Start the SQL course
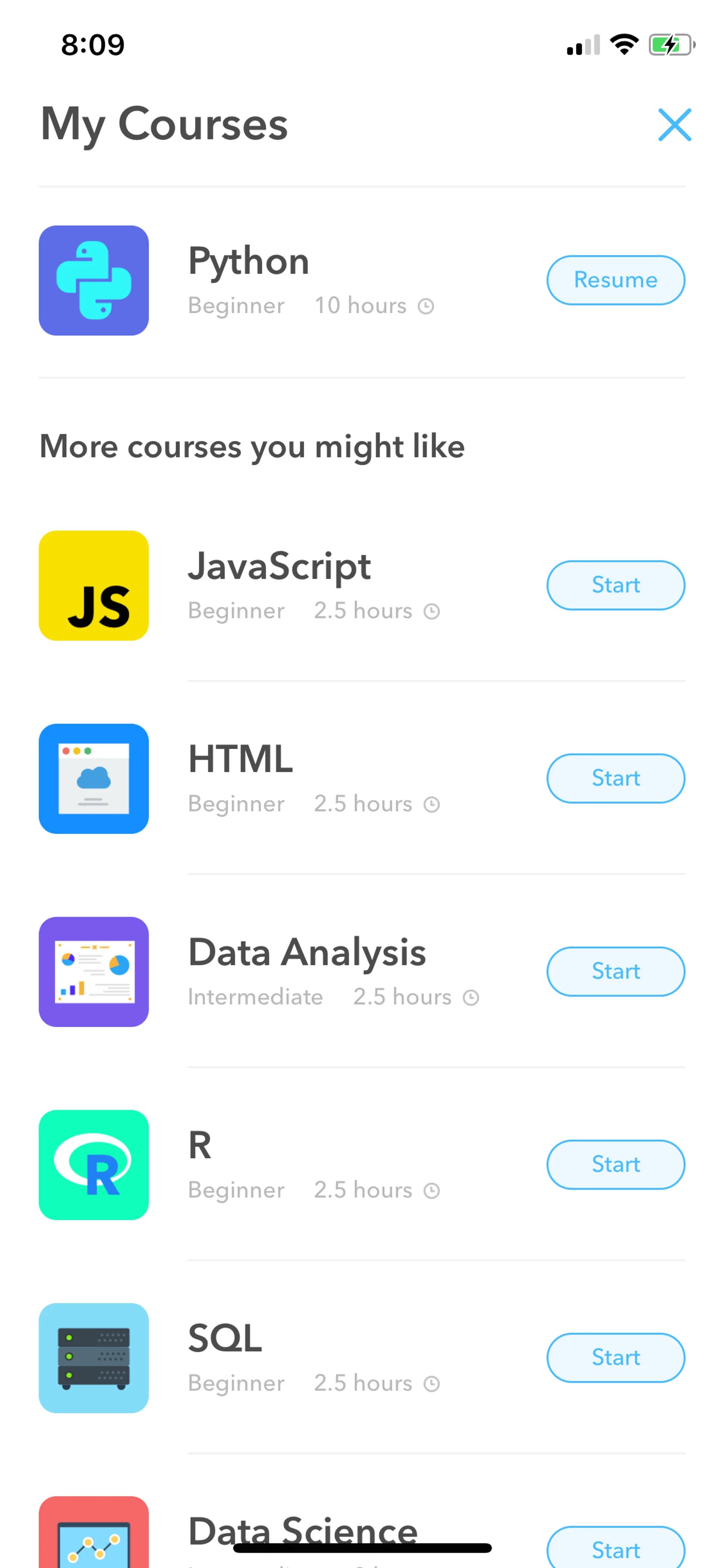This screenshot has width=724, height=1568. point(615,1358)
